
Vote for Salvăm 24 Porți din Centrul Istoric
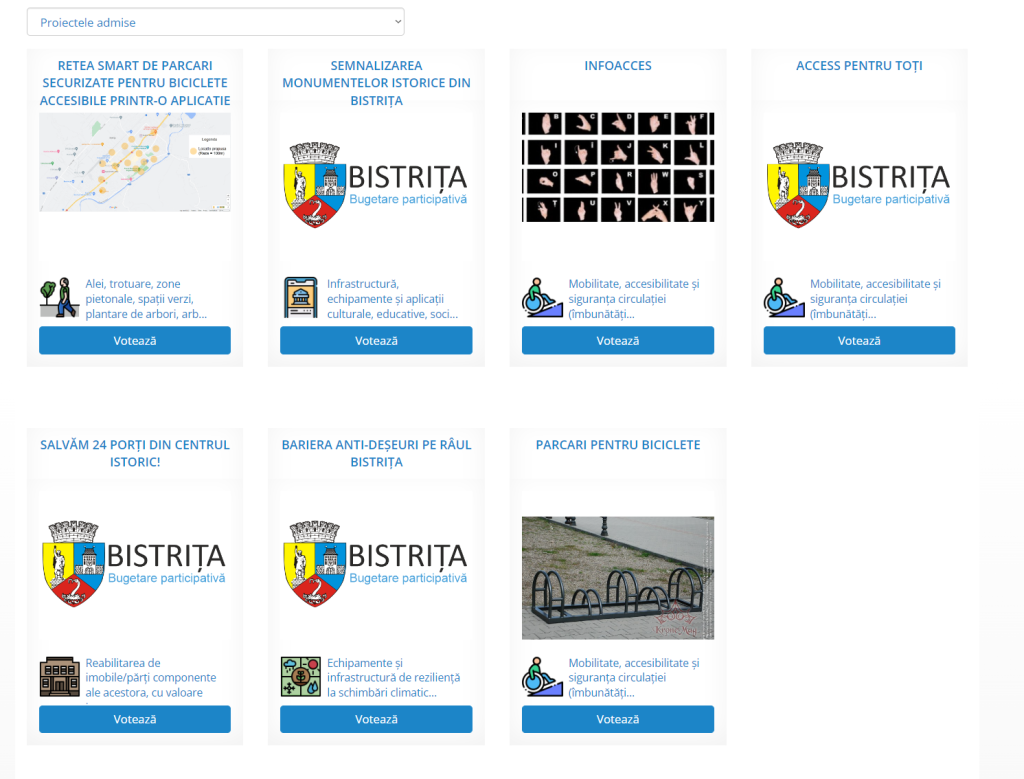coord(134,719)
